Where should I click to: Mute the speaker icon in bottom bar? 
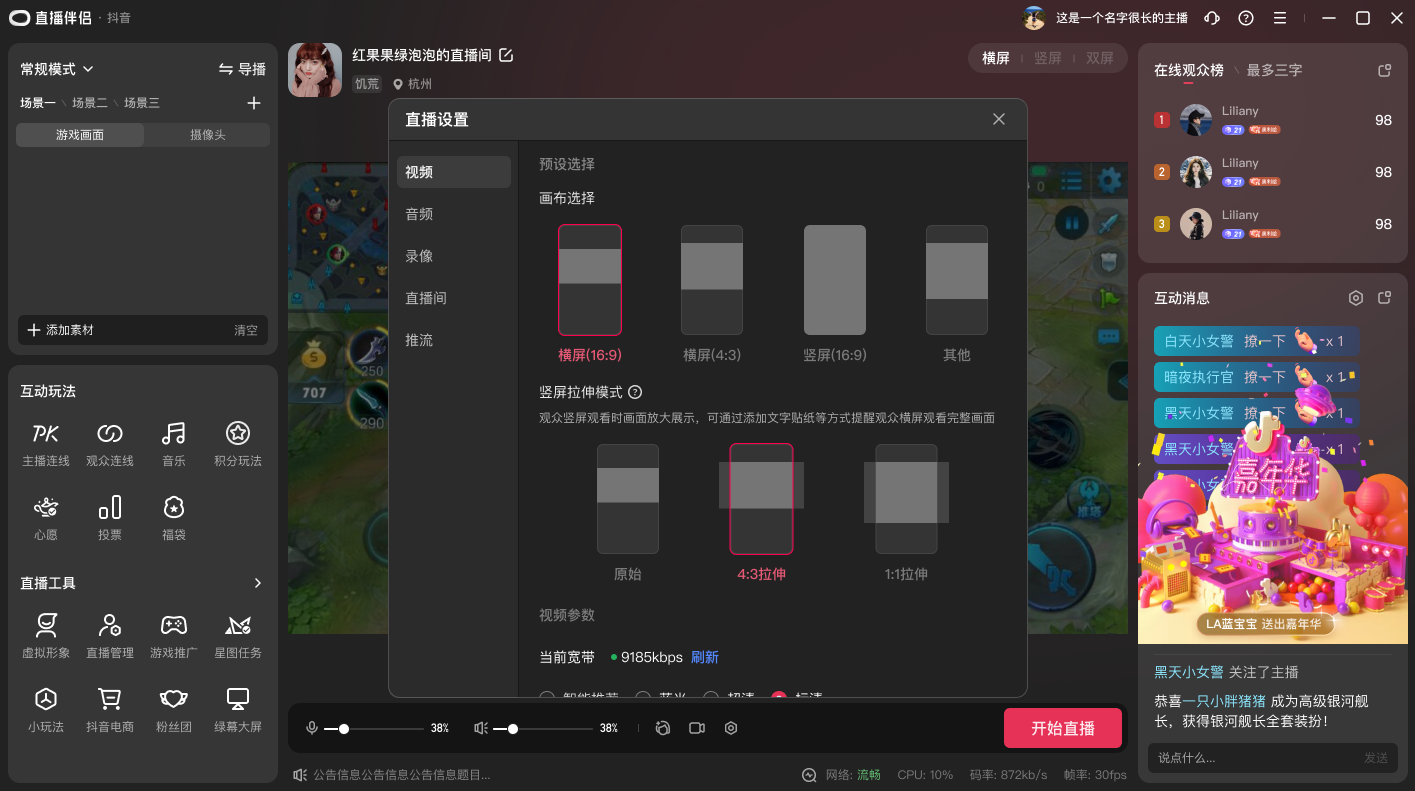coord(481,728)
